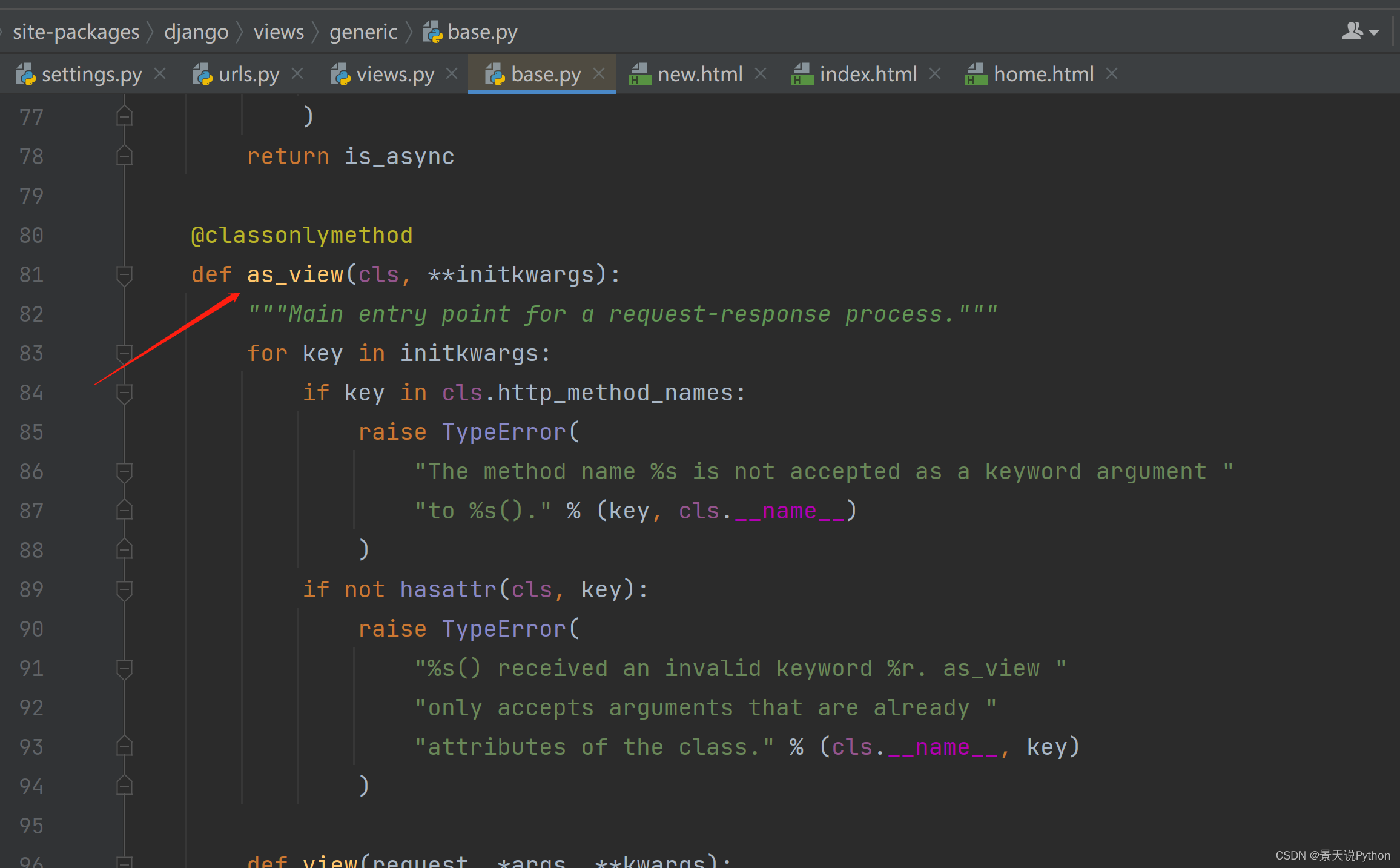The width and height of the screenshot is (1400, 868).
Task: Click TypeError on line 85
Action: [504, 432]
